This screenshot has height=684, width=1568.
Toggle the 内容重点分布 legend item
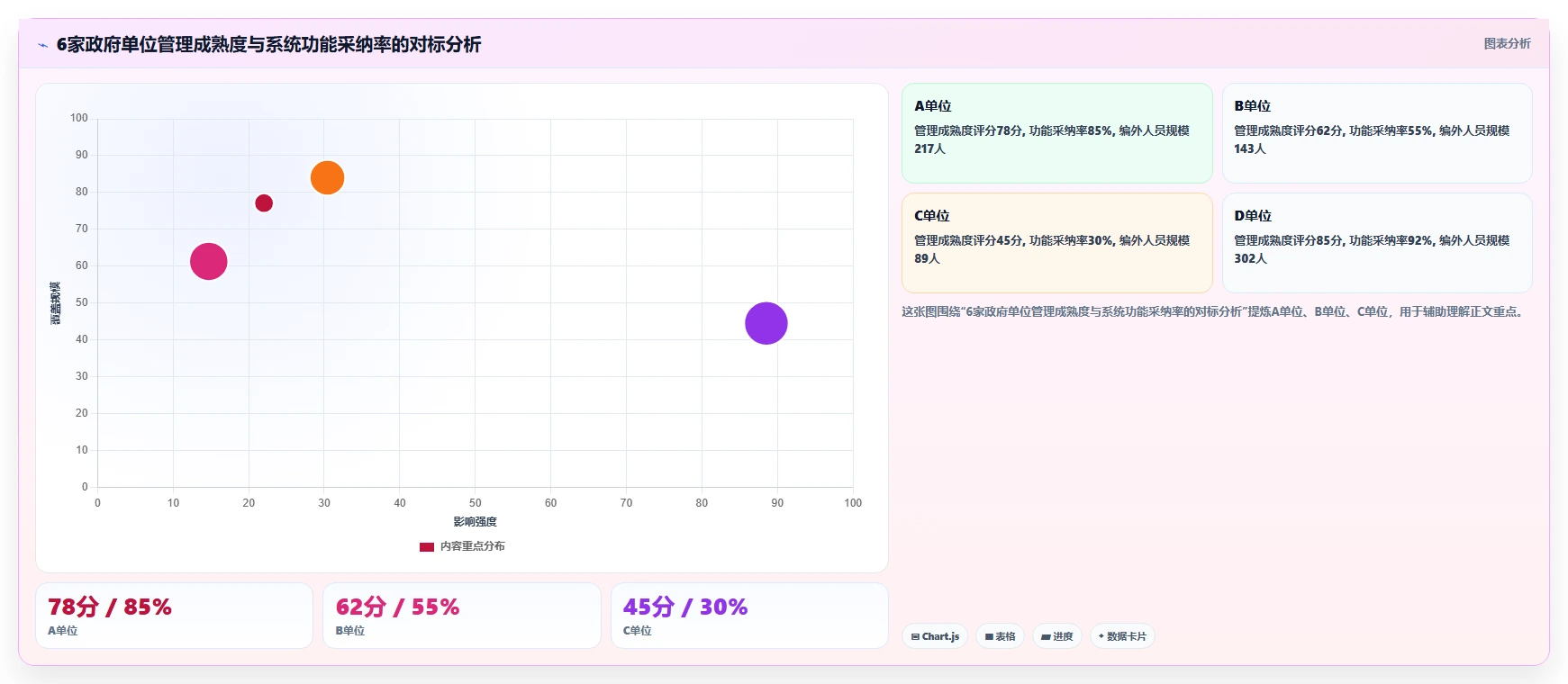(462, 546)
